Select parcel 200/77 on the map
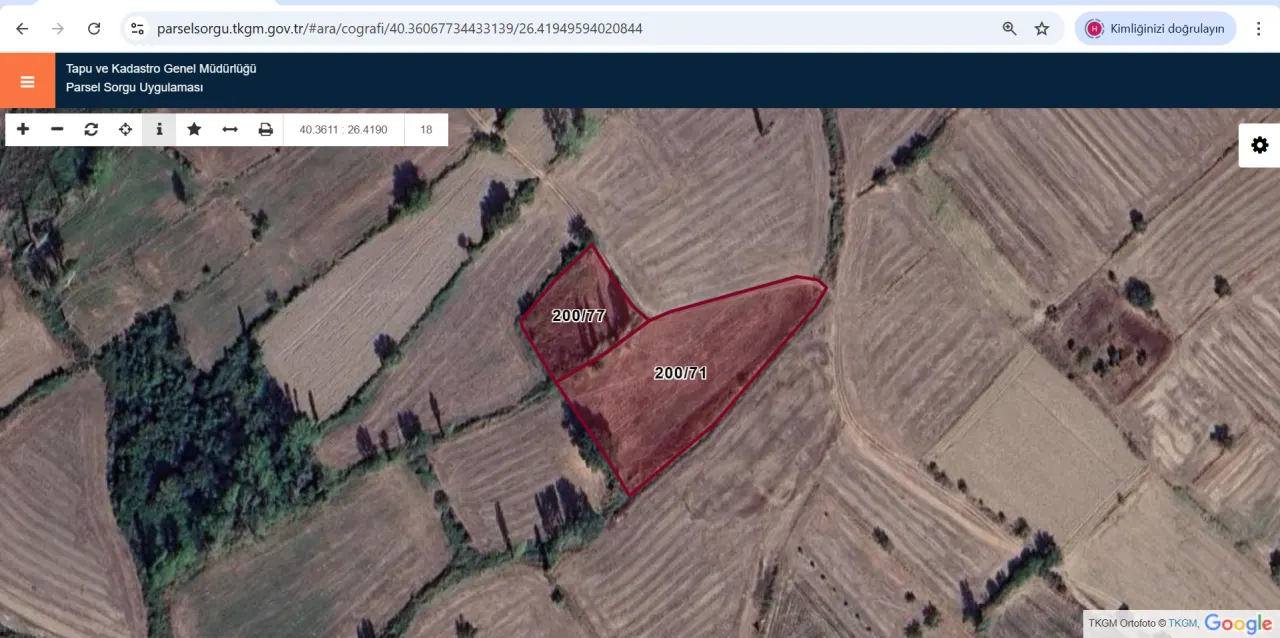This screenshot has width=1280, height=638. coord(579,315)
